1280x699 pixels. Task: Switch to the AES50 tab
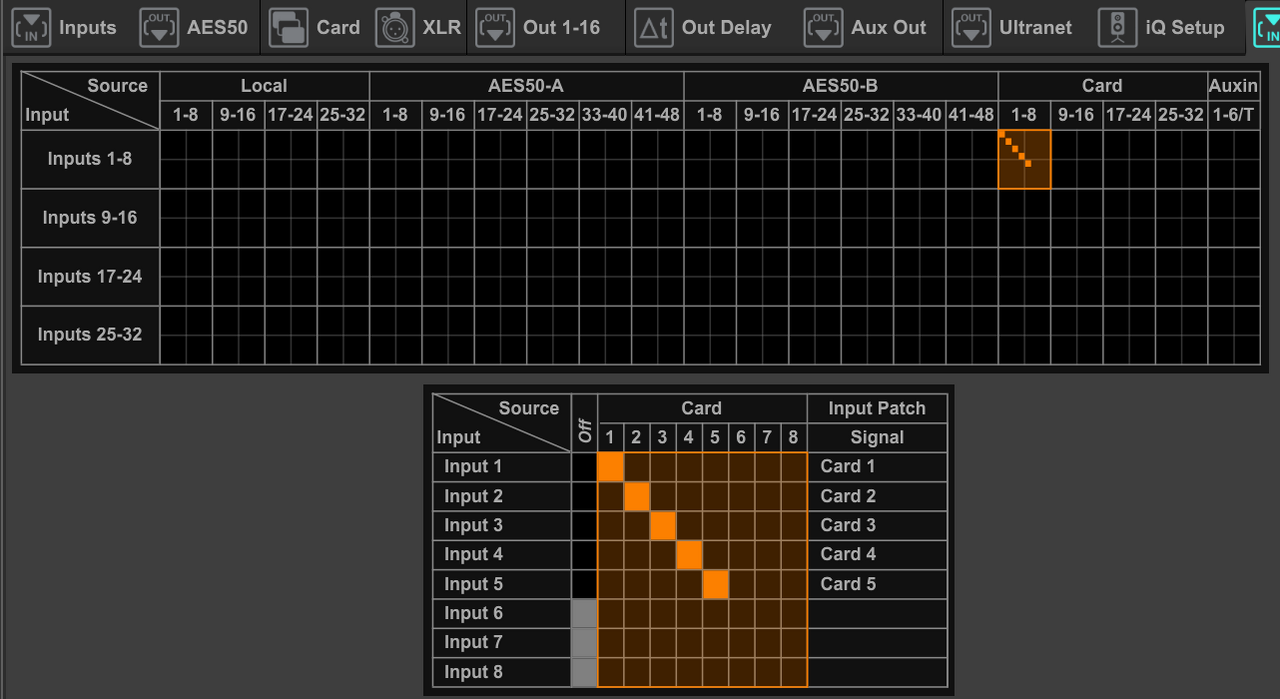pyautogui.click(x=194, y=27)
